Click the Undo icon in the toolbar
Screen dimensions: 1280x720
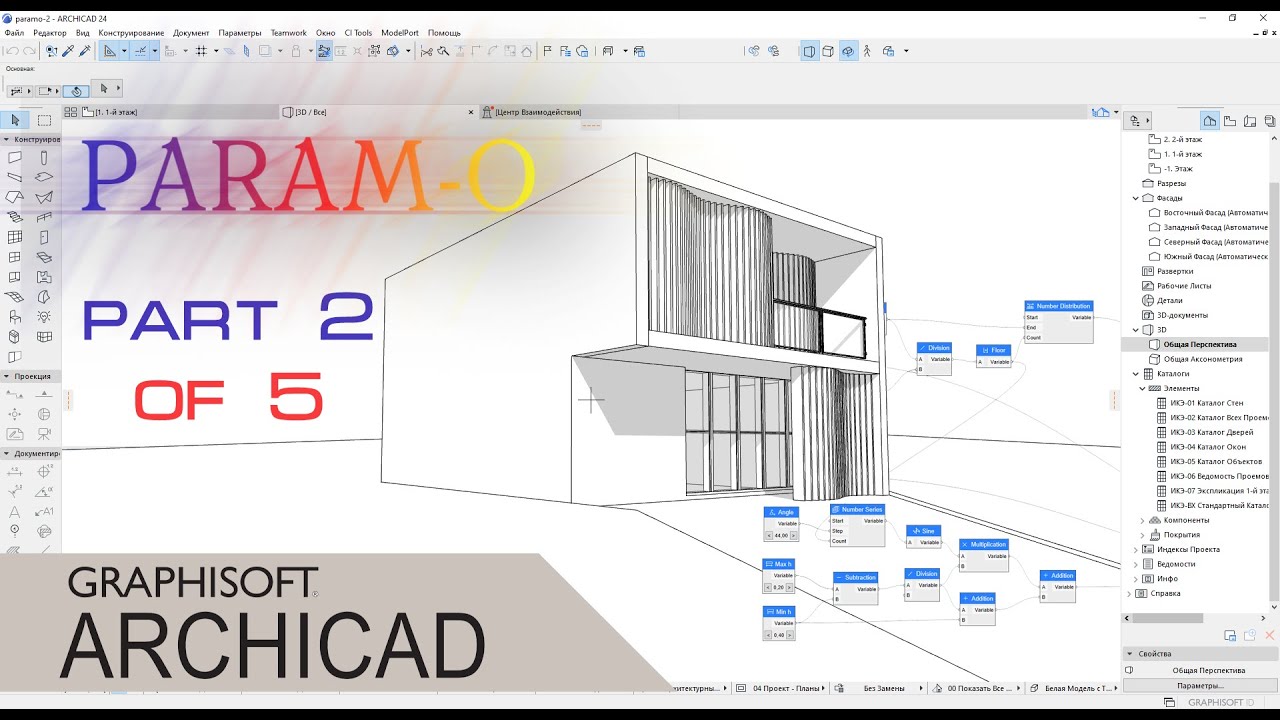[11, 51]
